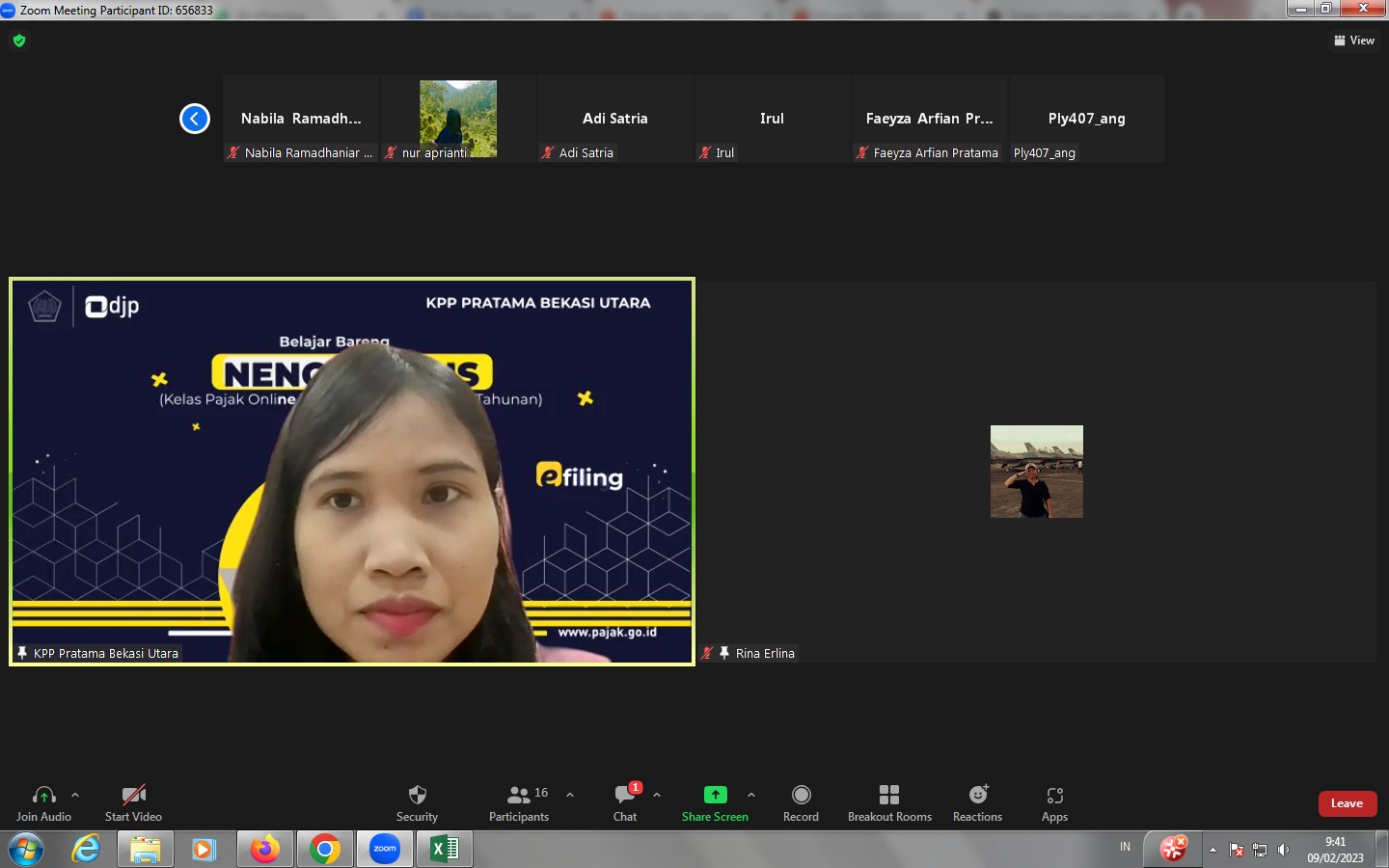Select the Rina Erlina profile picture
1389x868 pixels.
pyautogui.click(x=1036, y=472)
